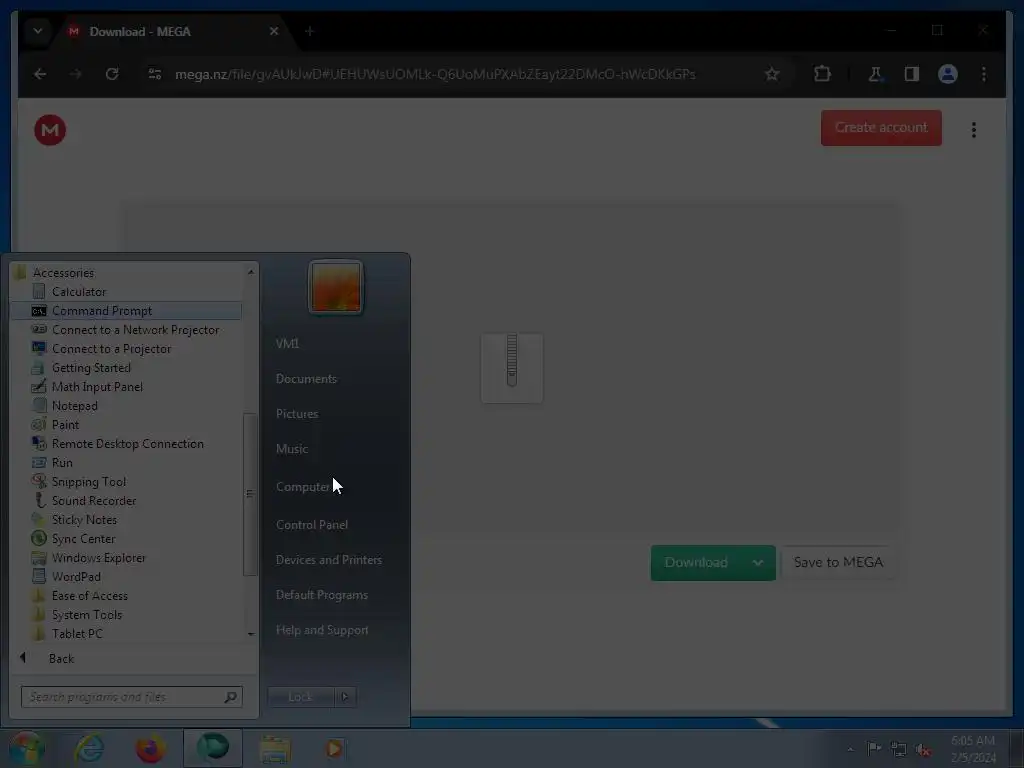Open Command Prompt from Accessories
The height and width of the screenshot is (768, 1024).
[126, 311]
